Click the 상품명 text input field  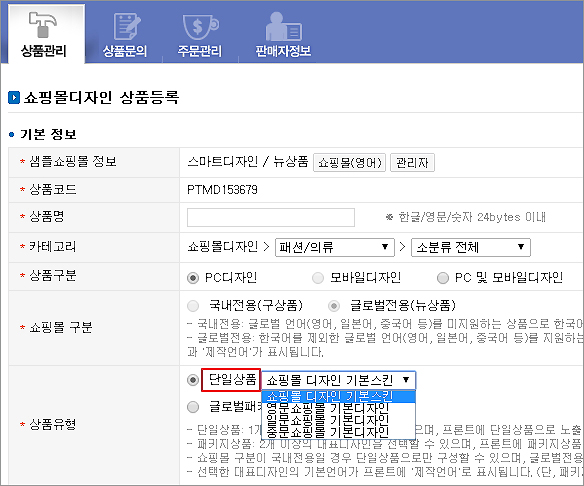271,217
